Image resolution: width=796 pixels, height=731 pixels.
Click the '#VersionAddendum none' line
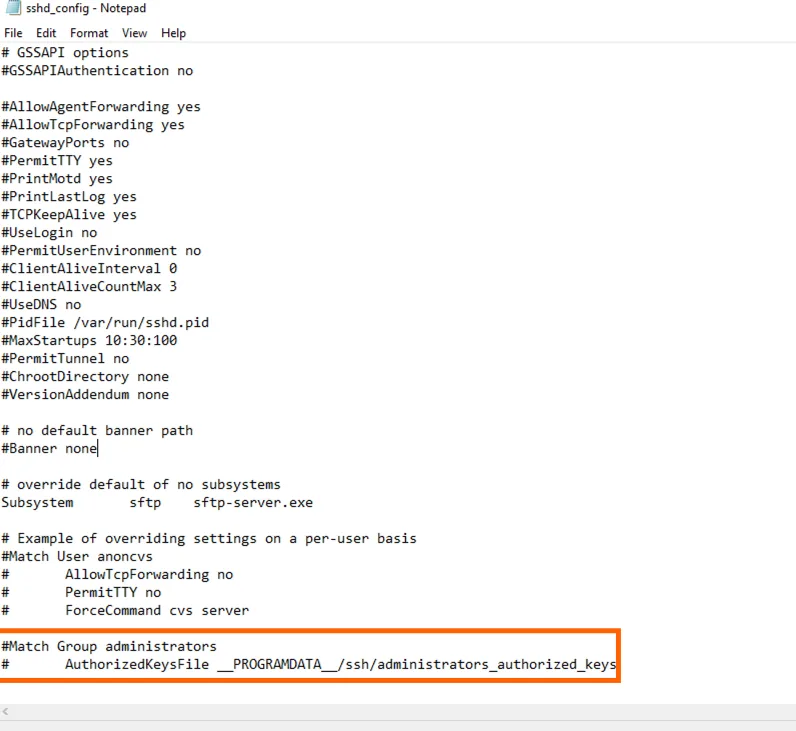85,395
